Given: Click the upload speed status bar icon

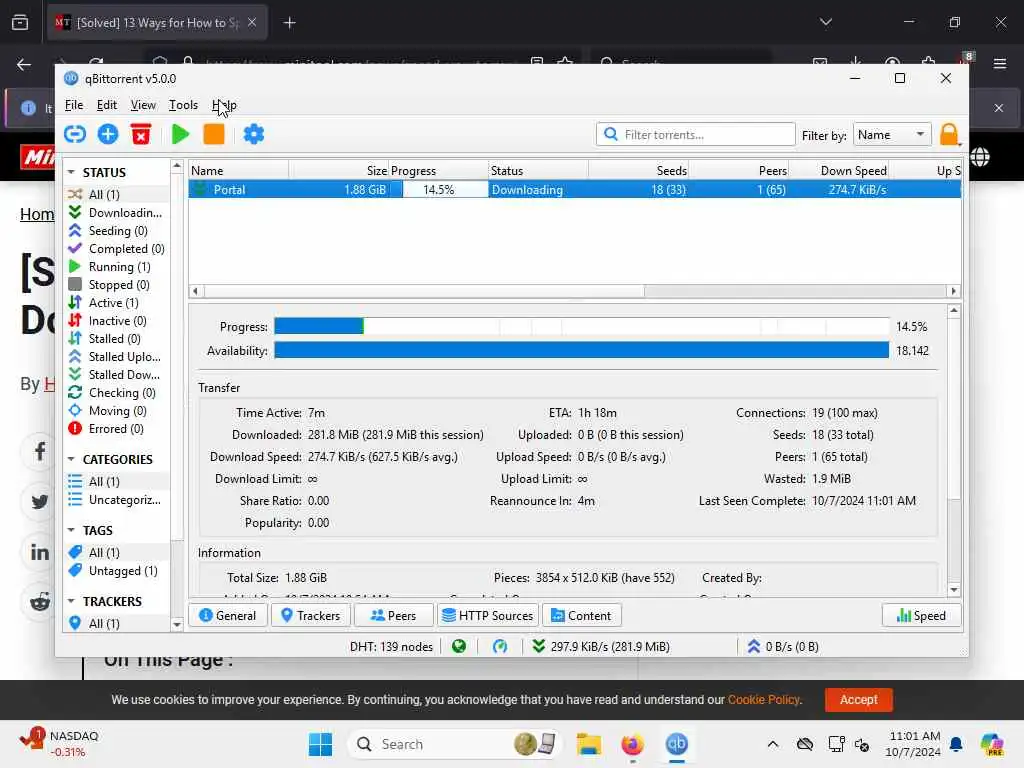Looking at the screenshot, I should [754, 647].
